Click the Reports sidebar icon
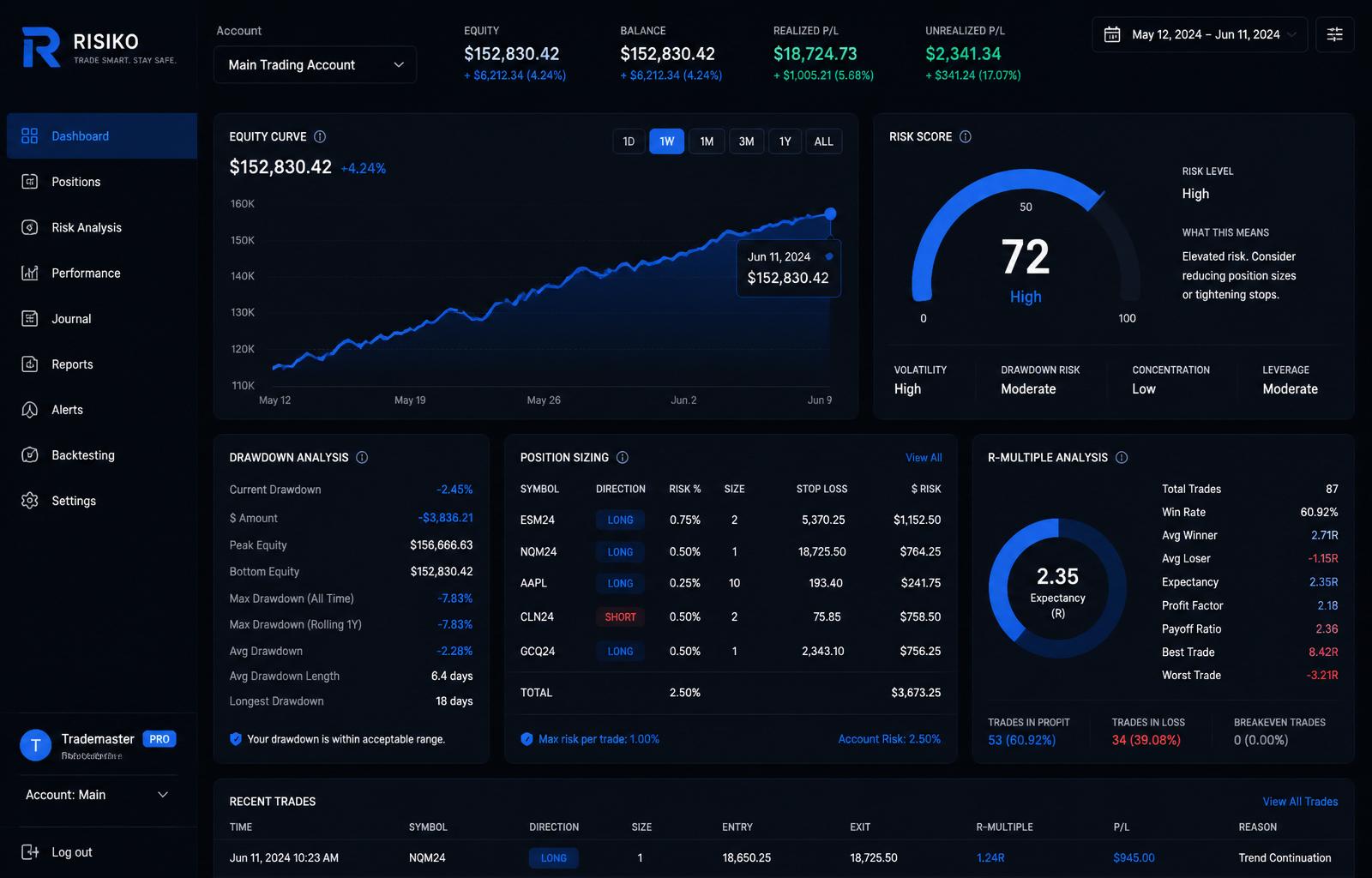 click(30, 364)
